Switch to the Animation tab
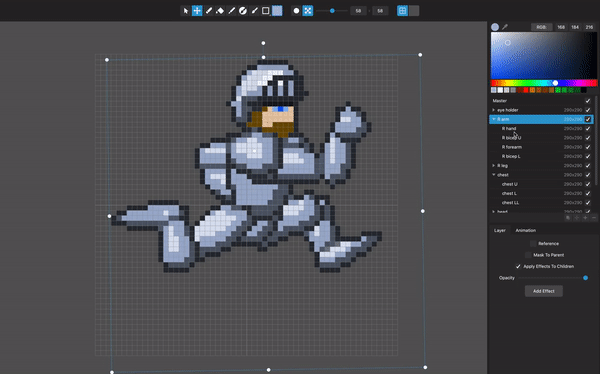The width and height of the screenshot is (600, 374). 526,230
